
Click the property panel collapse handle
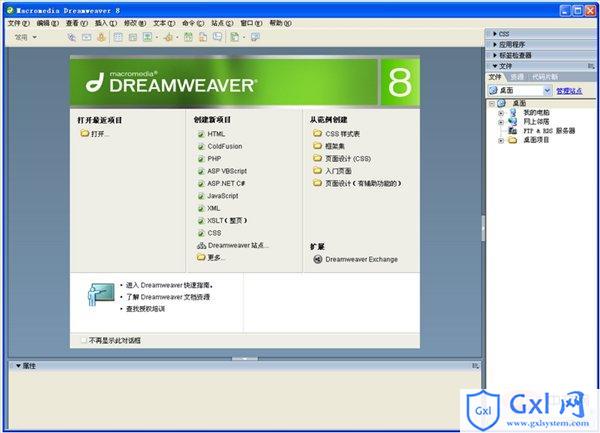pos(245,359)
